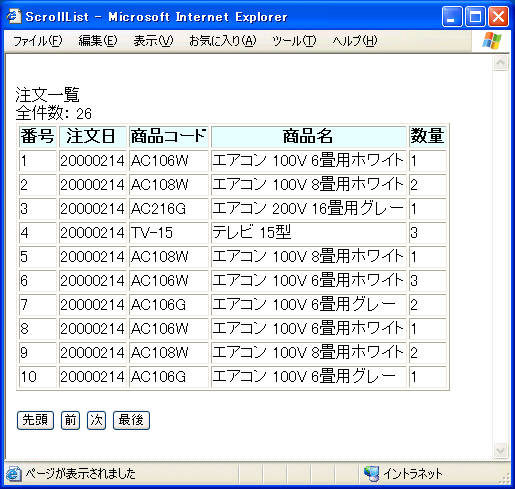Click the scrollbar down arrow
Image resolution: width=515 pixels, height=489 pixels.
501,451
